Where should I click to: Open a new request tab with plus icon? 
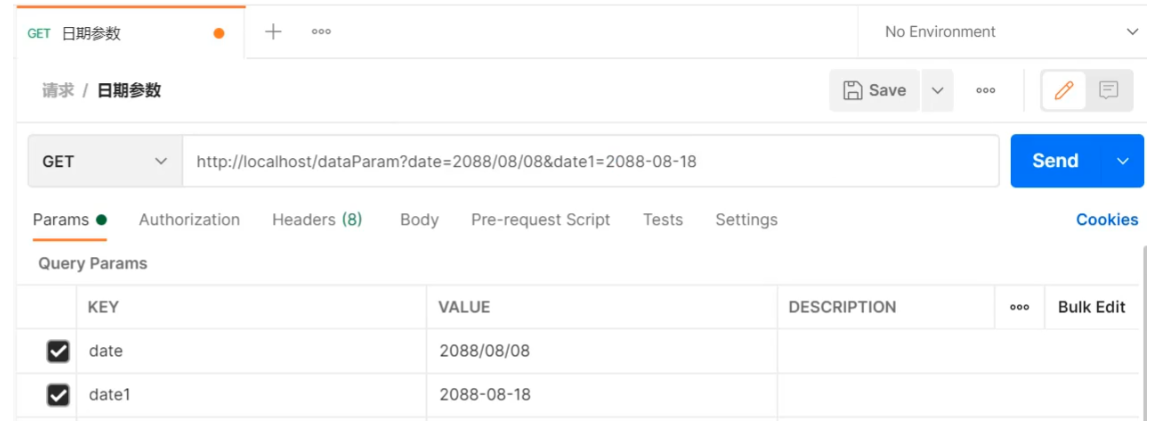click(273, 31)
